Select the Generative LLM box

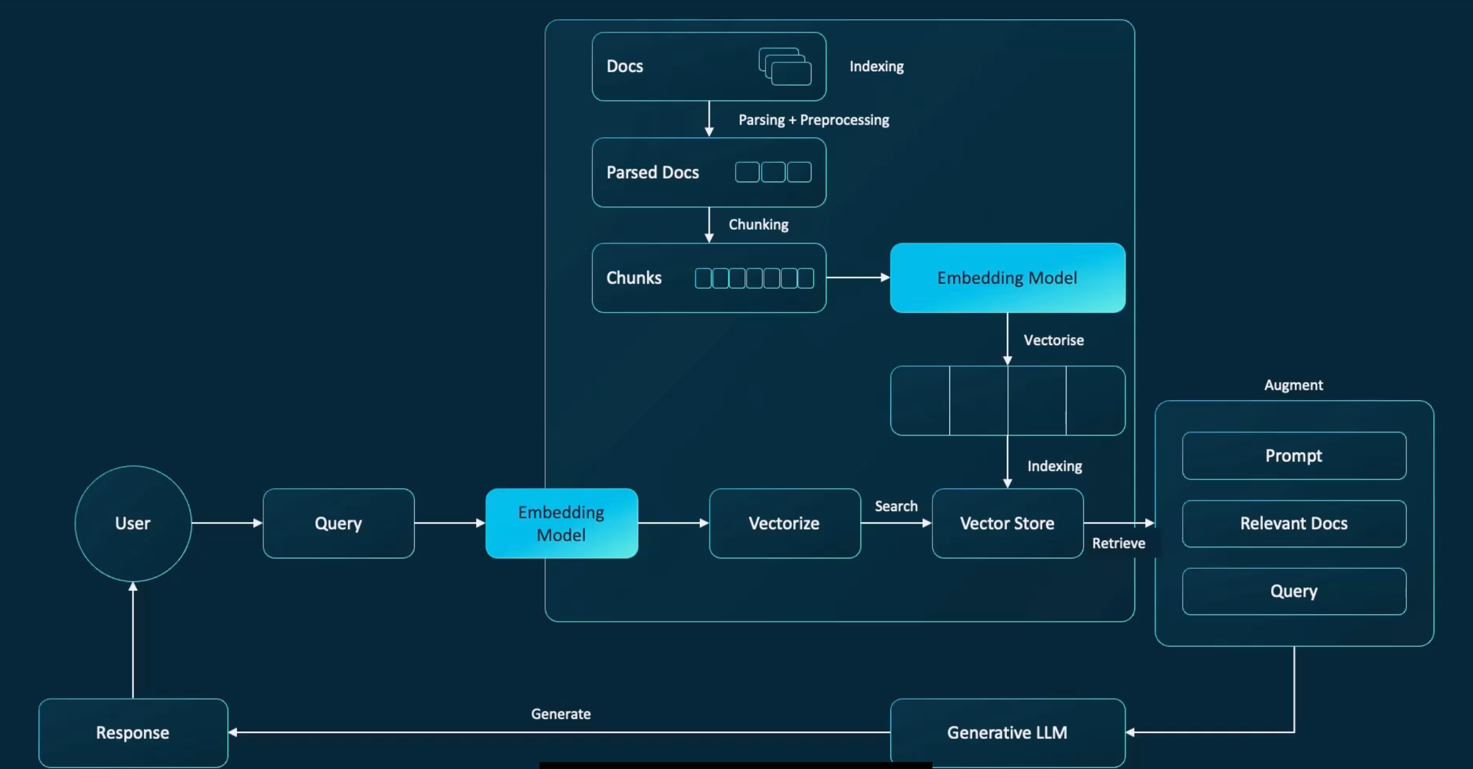point(1007,733)
